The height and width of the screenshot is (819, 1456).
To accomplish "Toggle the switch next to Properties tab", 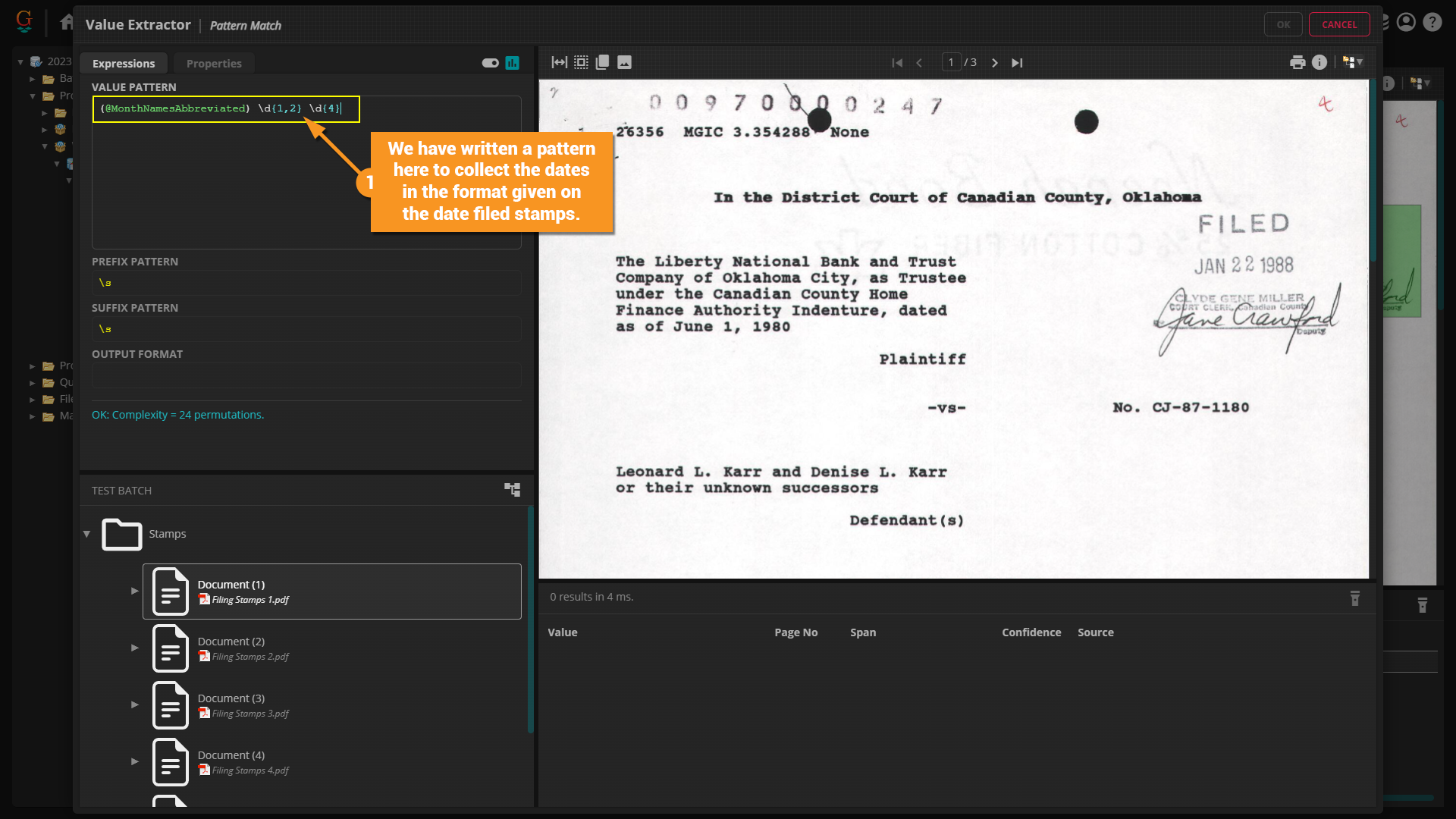I will [490, 63].
